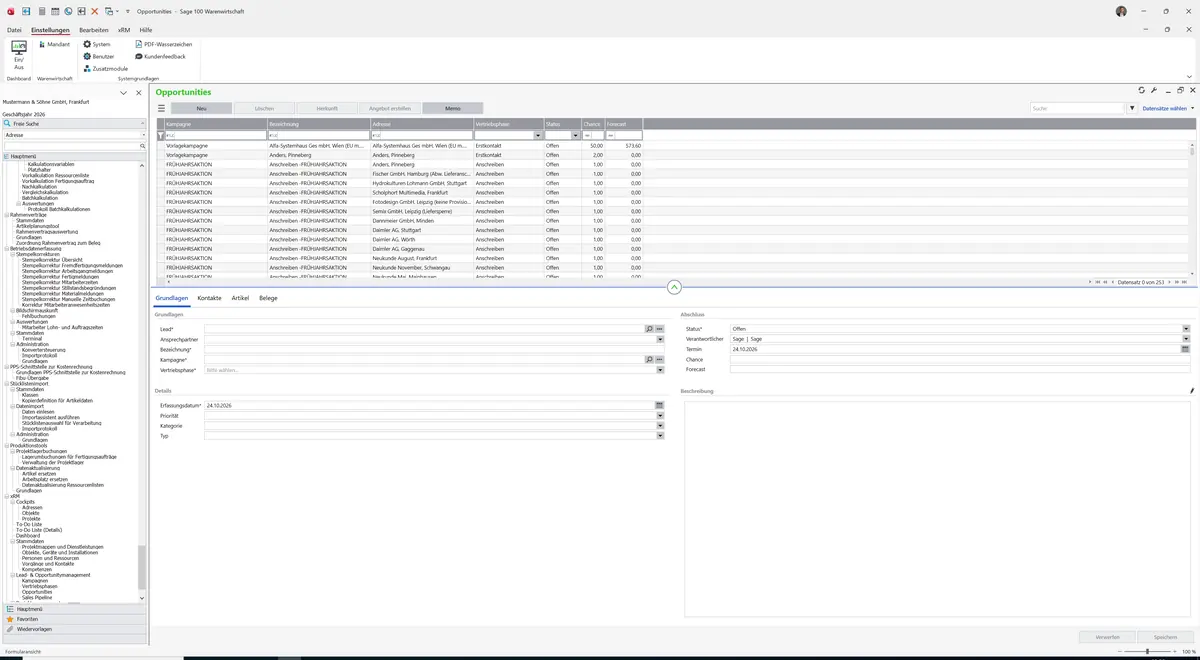The image size is (1200, 660).
Task: Open the Adresse dropdown in search pane
Action: 143,134
